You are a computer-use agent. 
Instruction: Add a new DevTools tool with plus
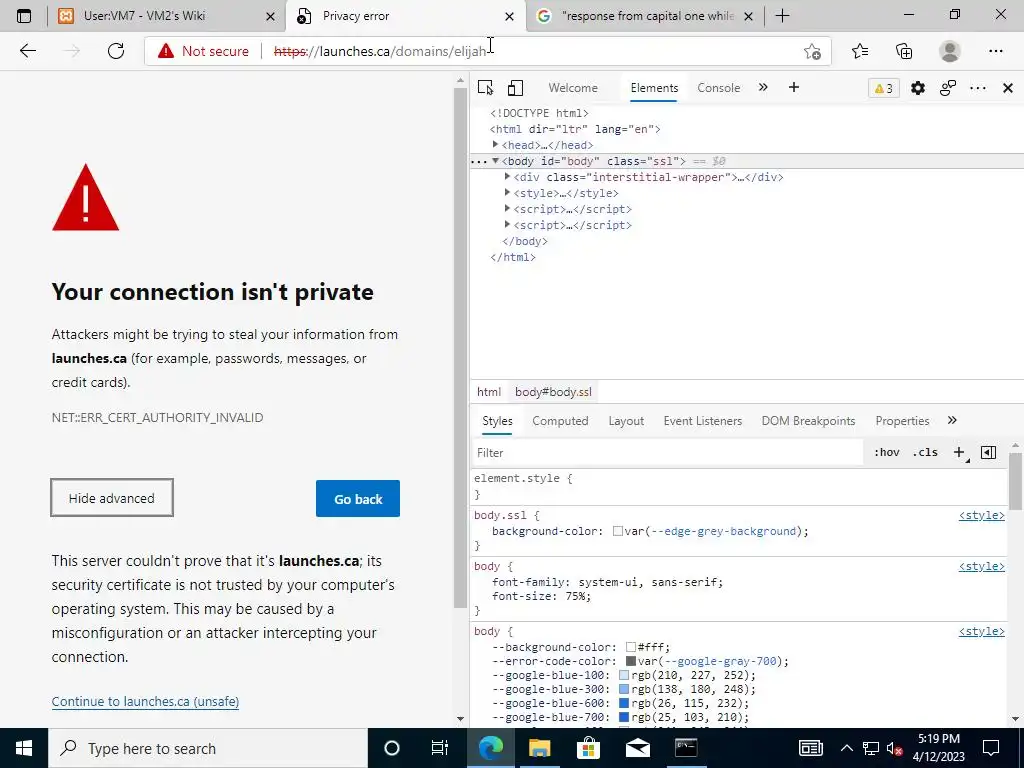[793, 88]
